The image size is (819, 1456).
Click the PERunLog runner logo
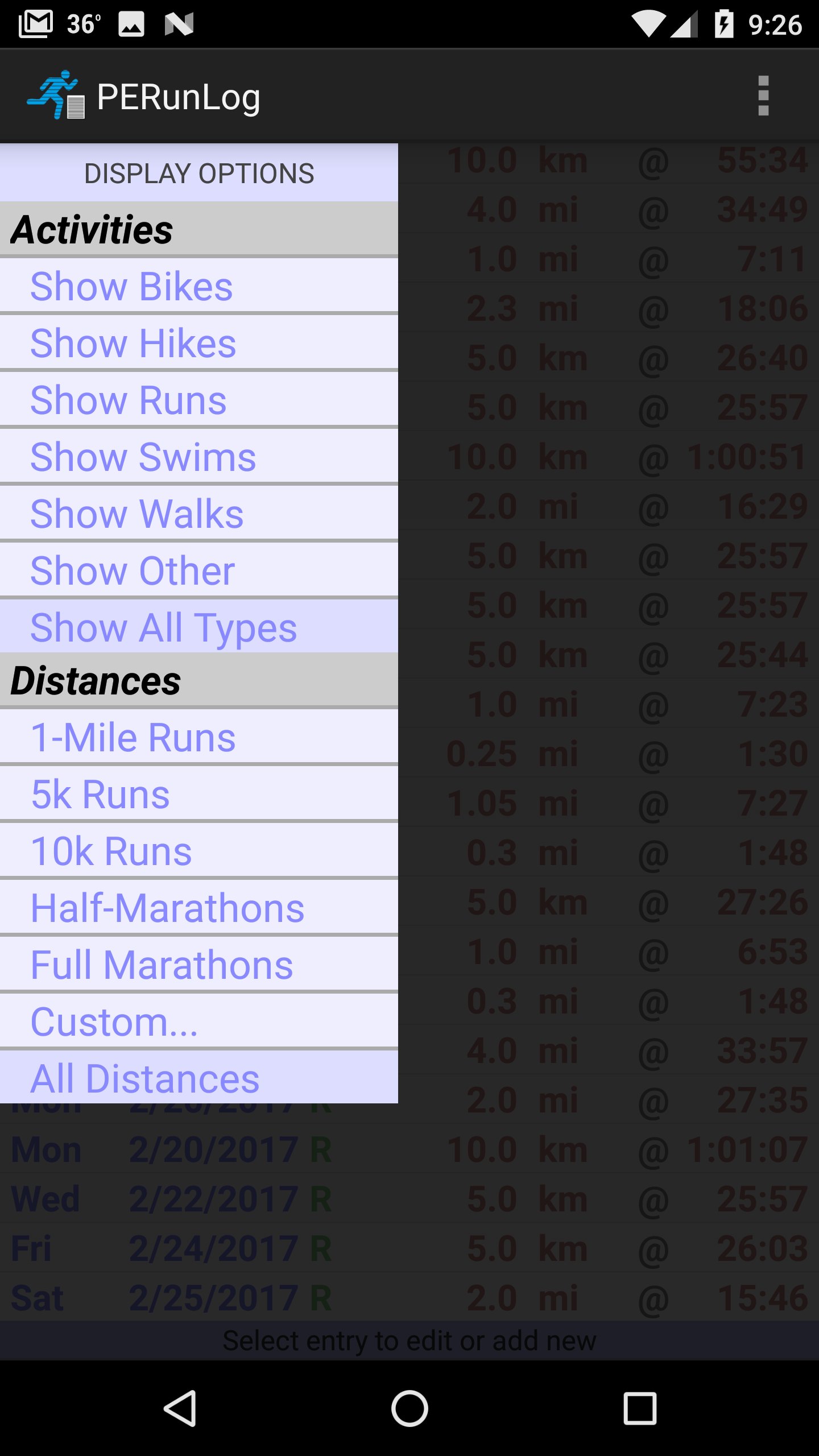57,95
